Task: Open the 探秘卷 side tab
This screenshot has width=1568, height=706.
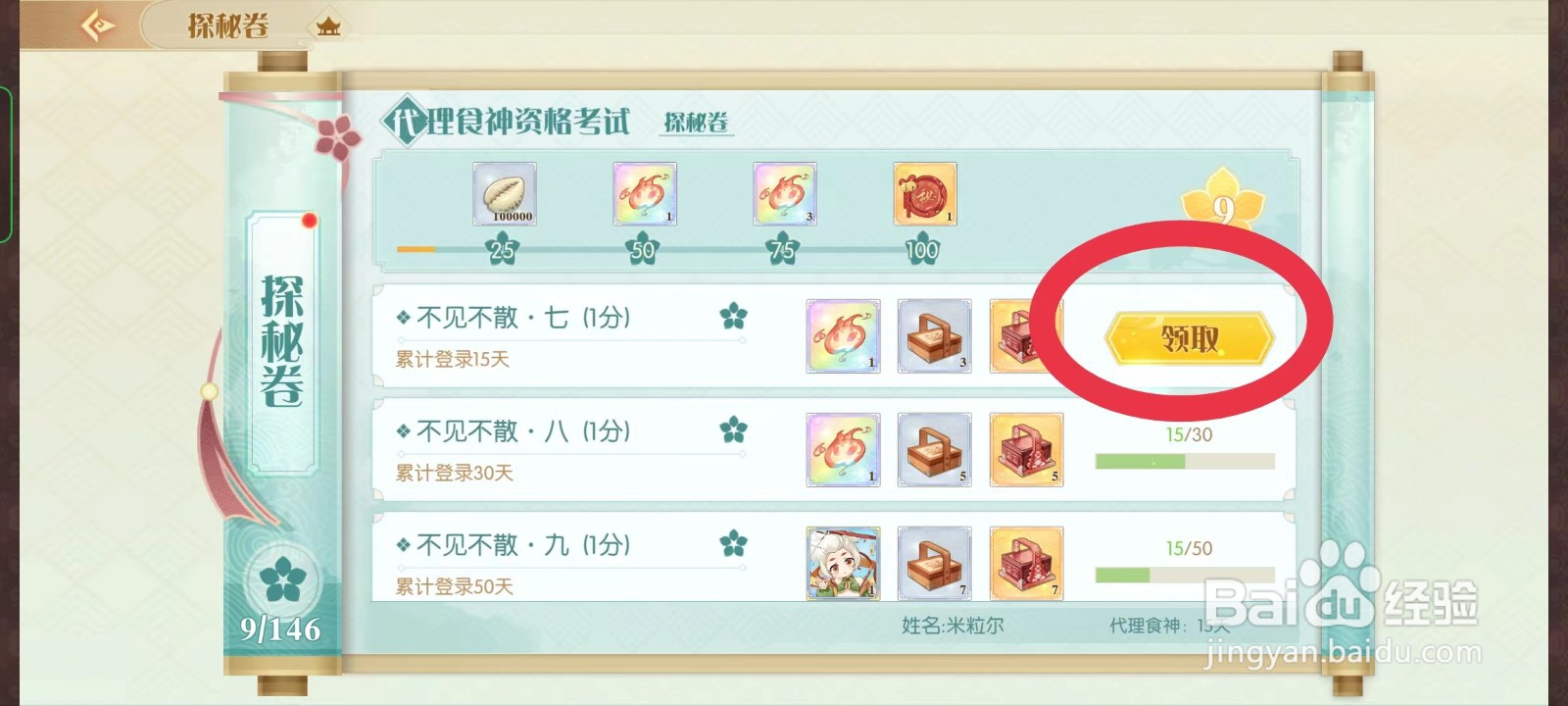Action: click(x=283, y=341)
